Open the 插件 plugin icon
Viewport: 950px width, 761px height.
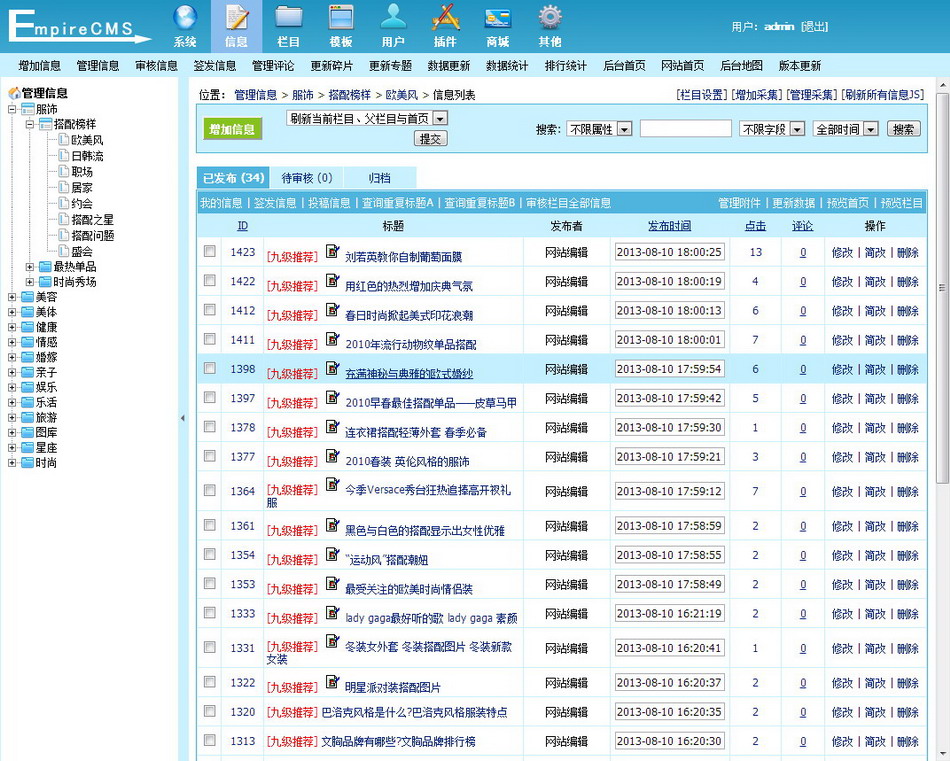pyautogui.click(x=445, y=19)
